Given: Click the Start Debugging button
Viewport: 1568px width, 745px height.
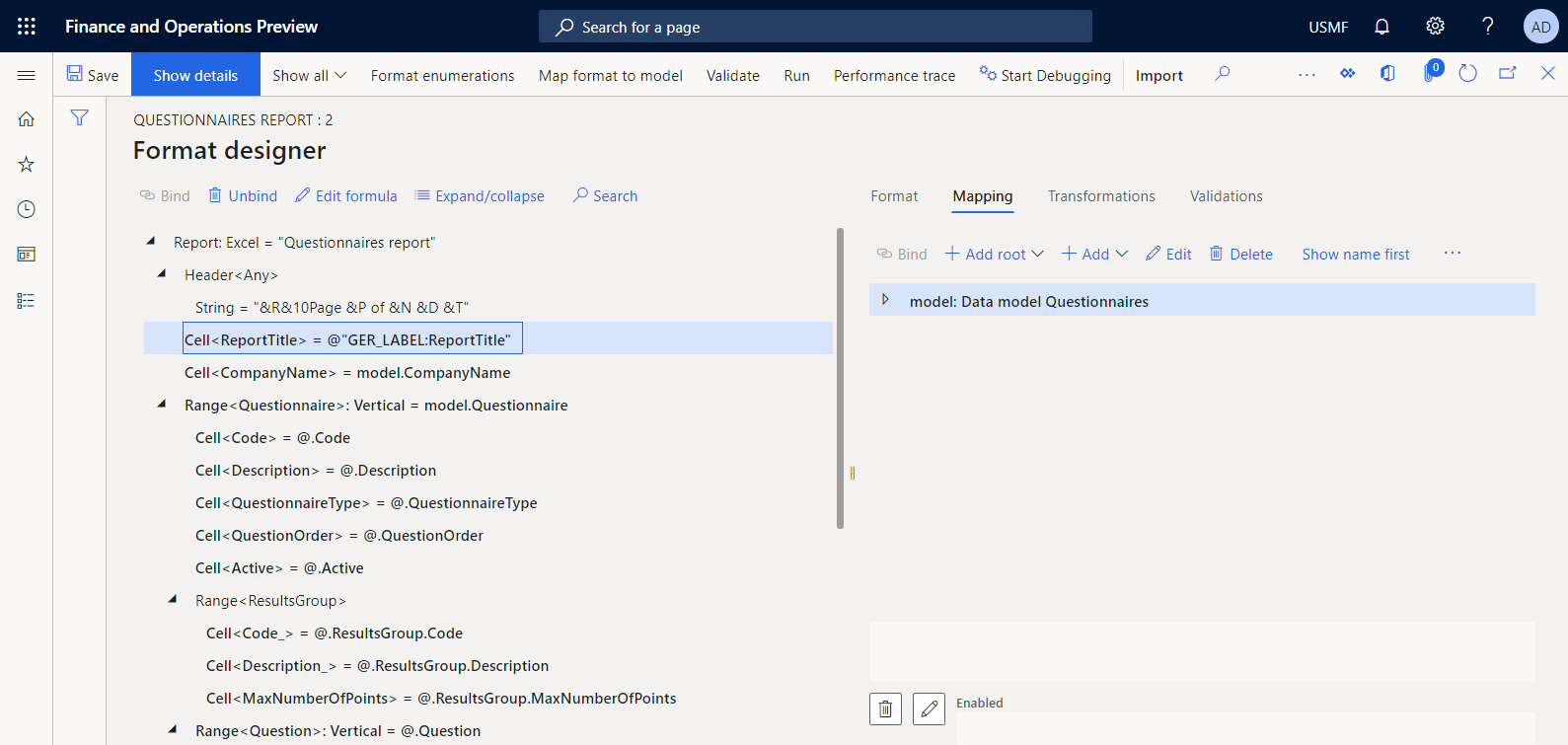Looking at the screenshot, I should click(1045, 75).
